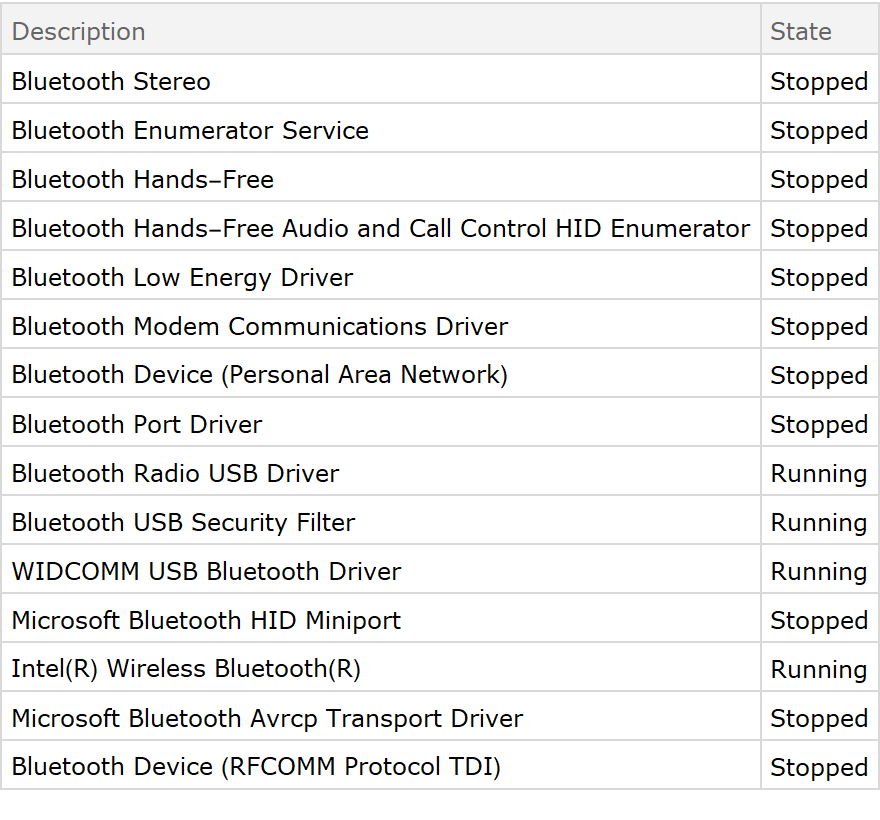Select Bluetooth Device (Personal Area Network)
This screenshot has width=880, height=820.
[x=260, y=375]
